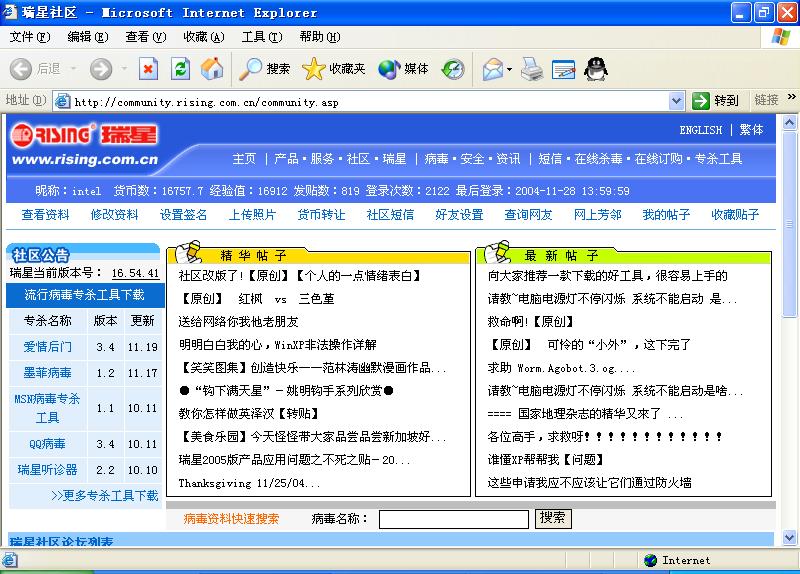Open the 我的帖子 link
This screenshot has width=800, height=574.
click(x=666, y=215)
